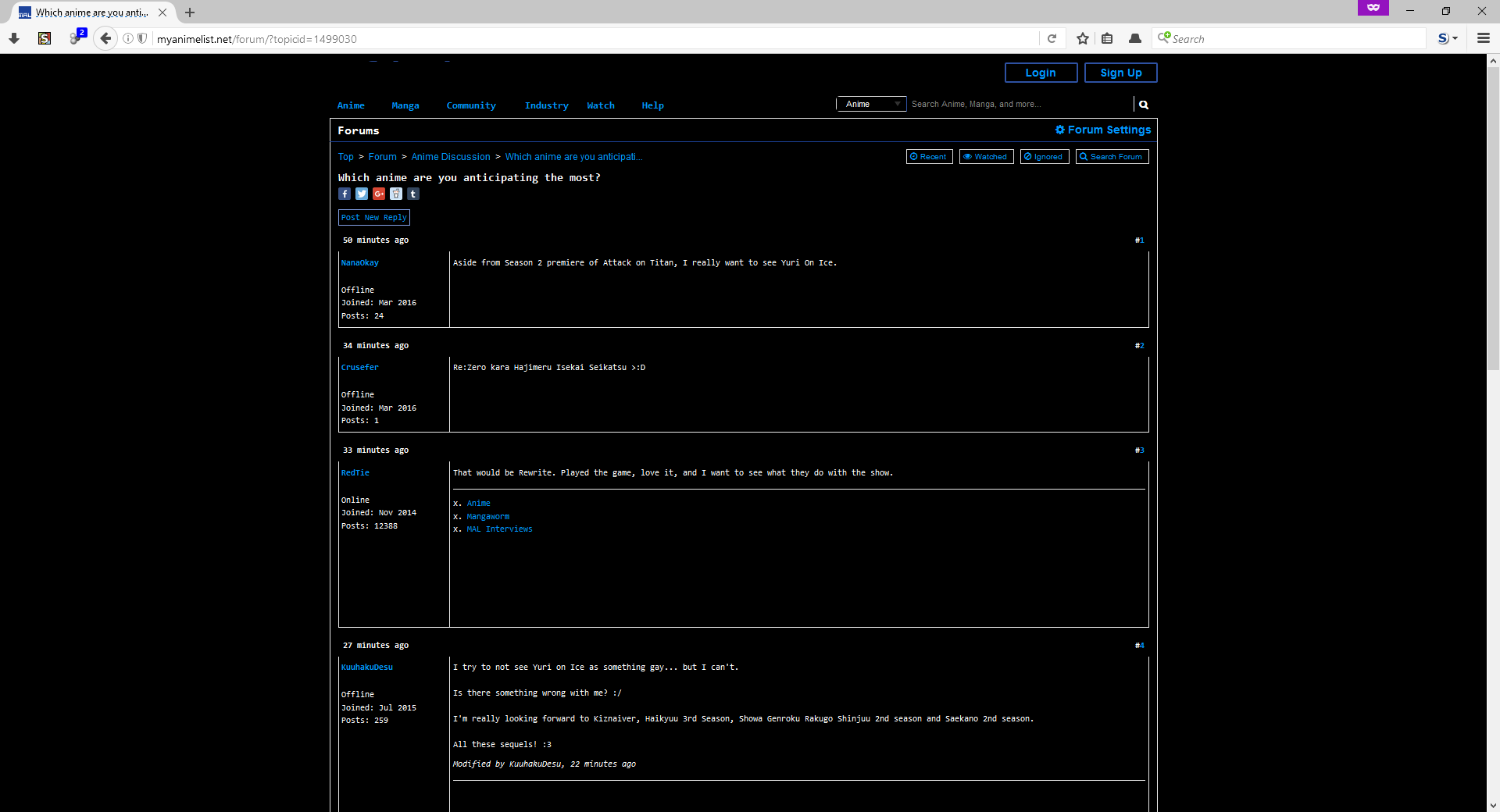This screenshot has height=812, width=1500.
Task: Share topic on Google Plus
Action: 379,194
